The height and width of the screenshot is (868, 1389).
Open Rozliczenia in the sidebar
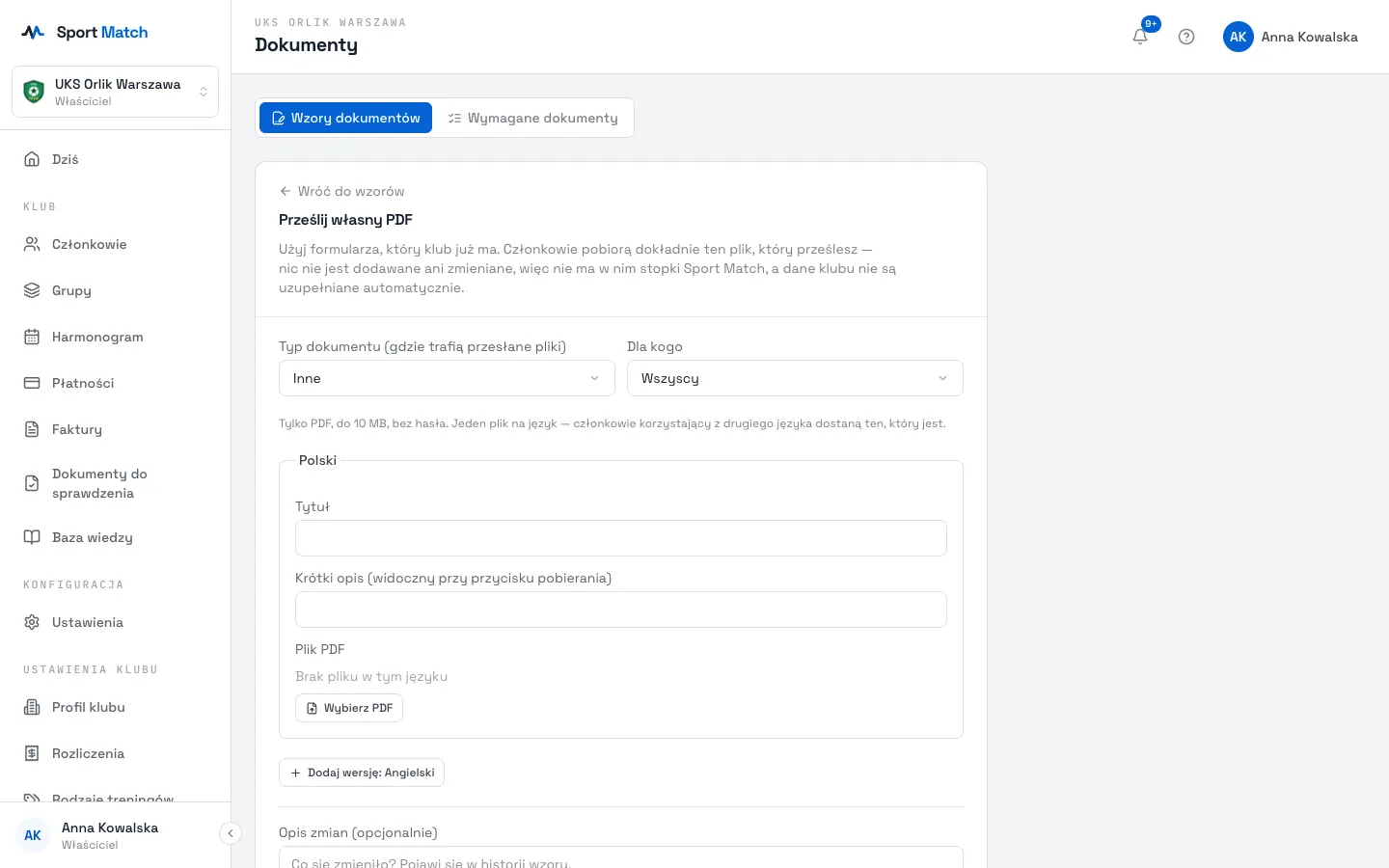coord(115,753)
